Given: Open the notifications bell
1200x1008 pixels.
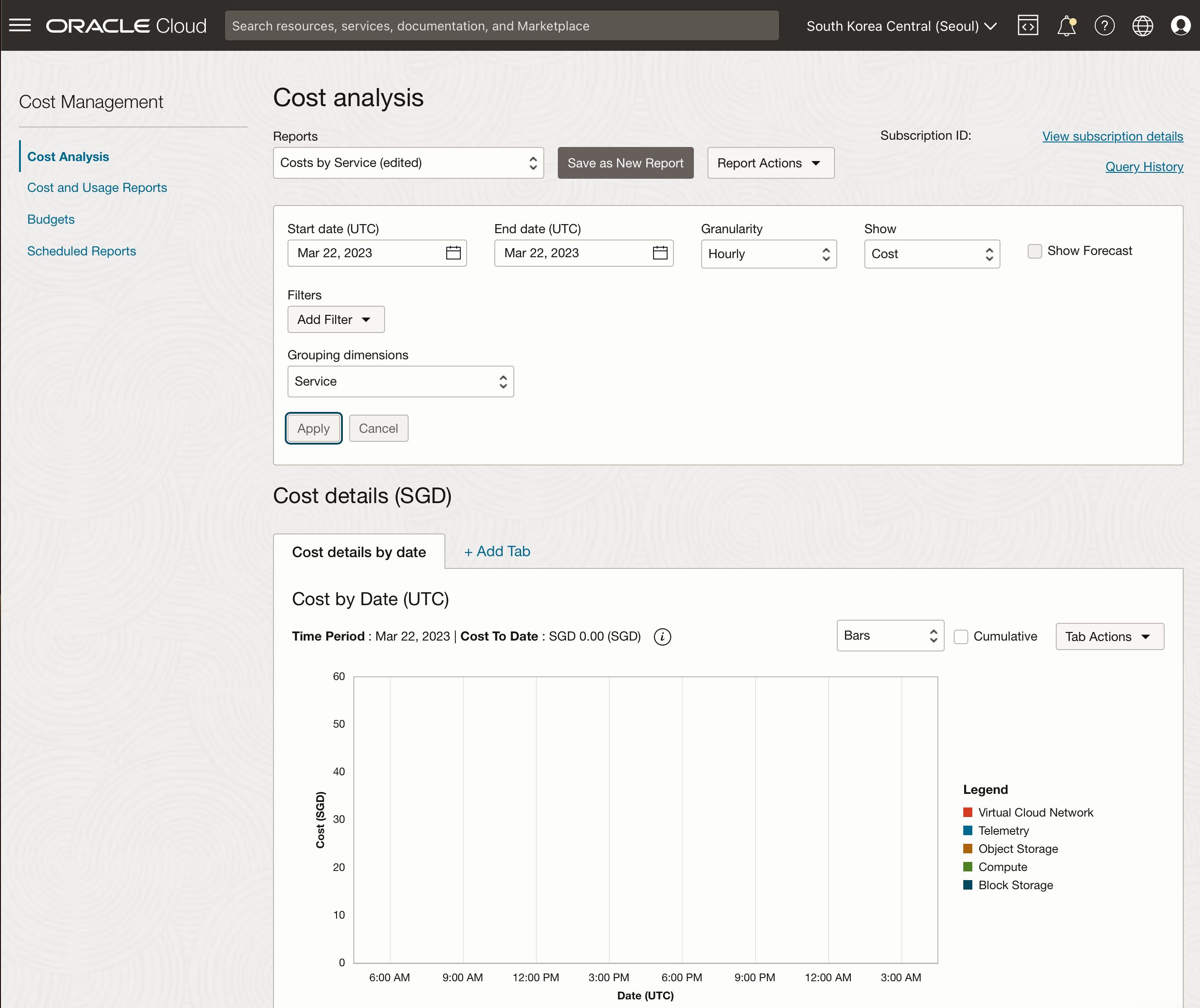Looking at the screenshot, I should (x=1066, y=26).
